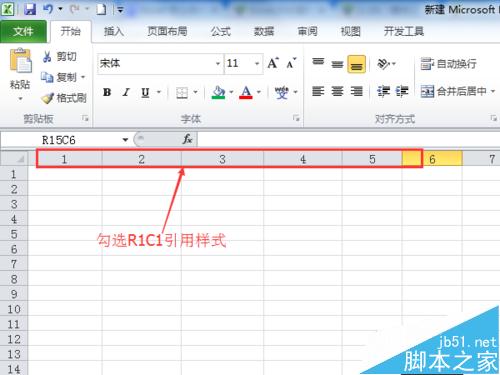This screenshot has width=500, height=375.
Task: Open the 对齐方式 group dialog launcher
Action: [x=494, y=118]
